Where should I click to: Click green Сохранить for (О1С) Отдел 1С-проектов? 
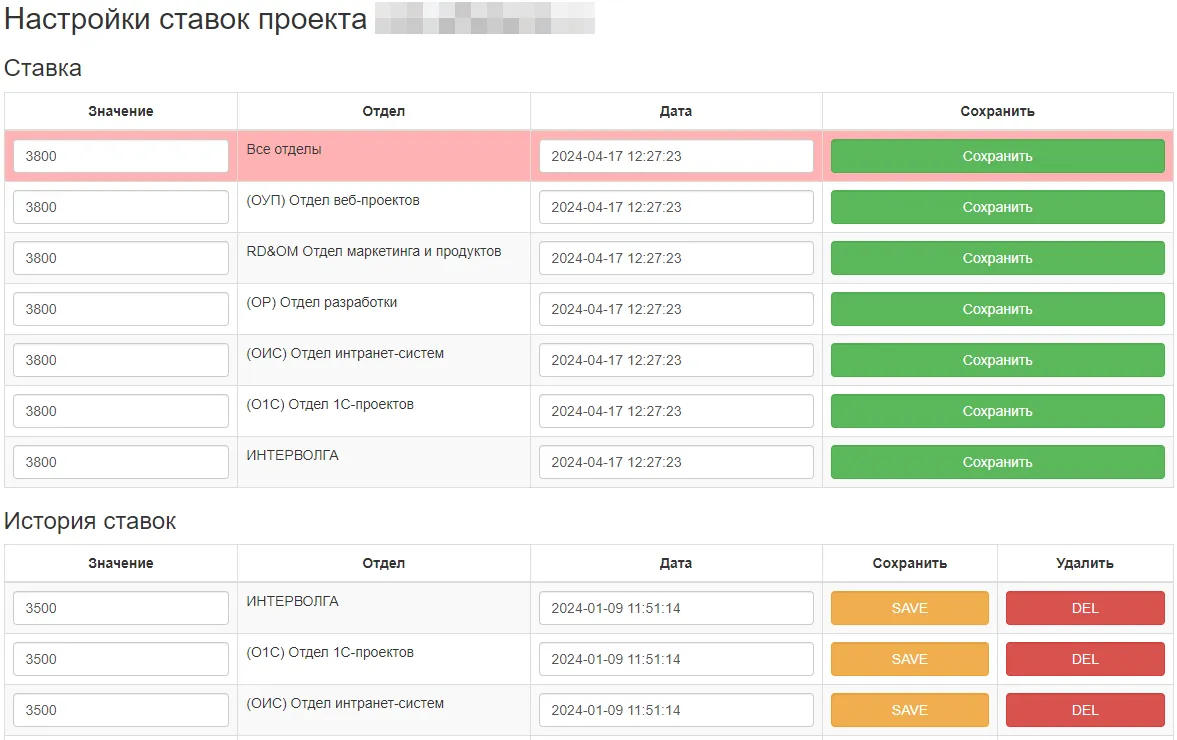[x=997, y=411]
